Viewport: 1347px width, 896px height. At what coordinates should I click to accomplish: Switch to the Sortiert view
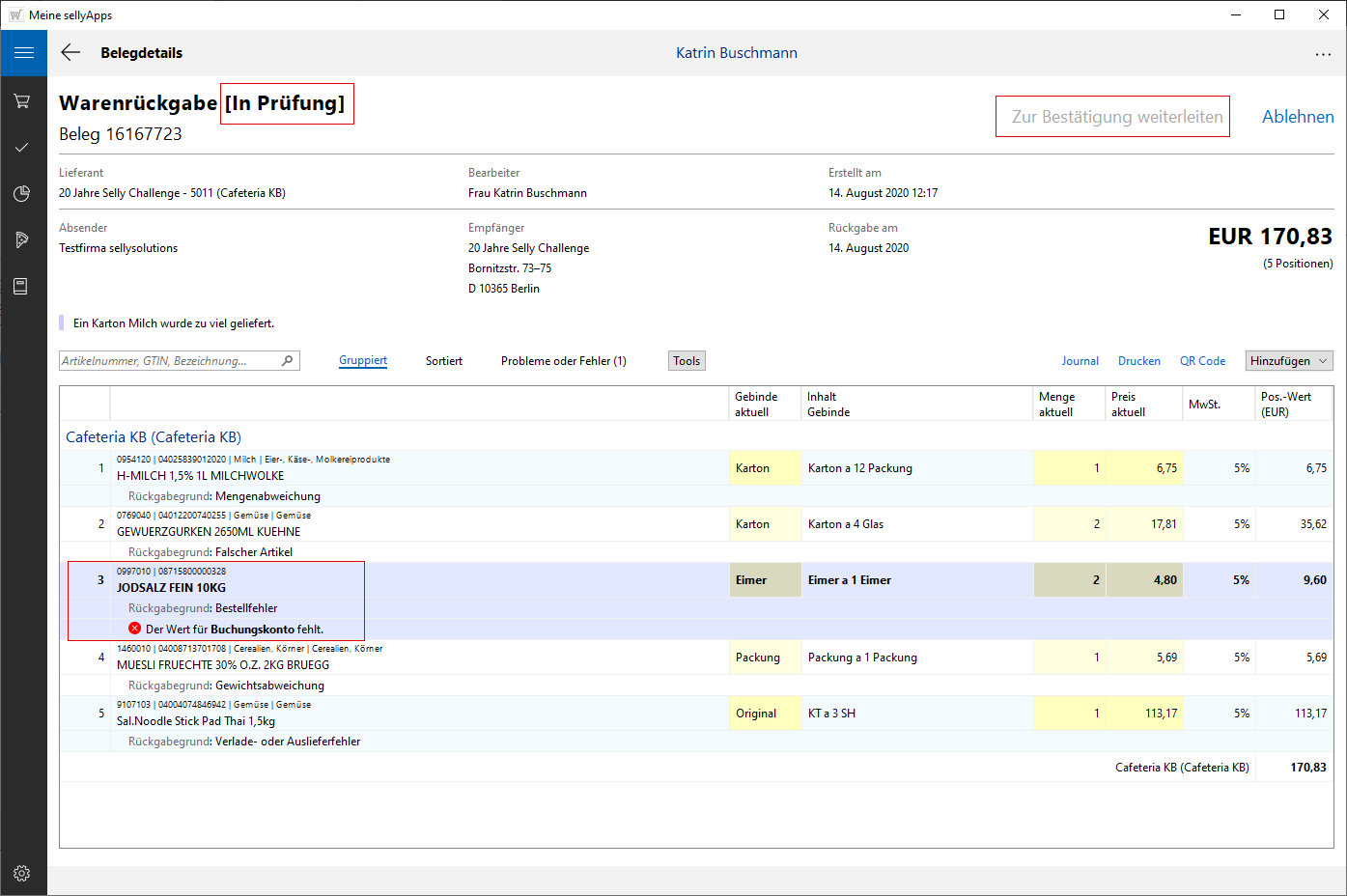tap(443, 361)
